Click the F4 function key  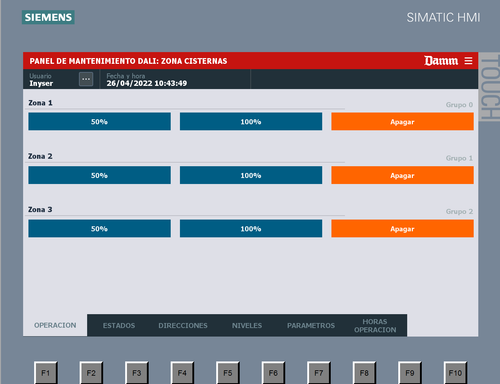(x=182, y=373)
